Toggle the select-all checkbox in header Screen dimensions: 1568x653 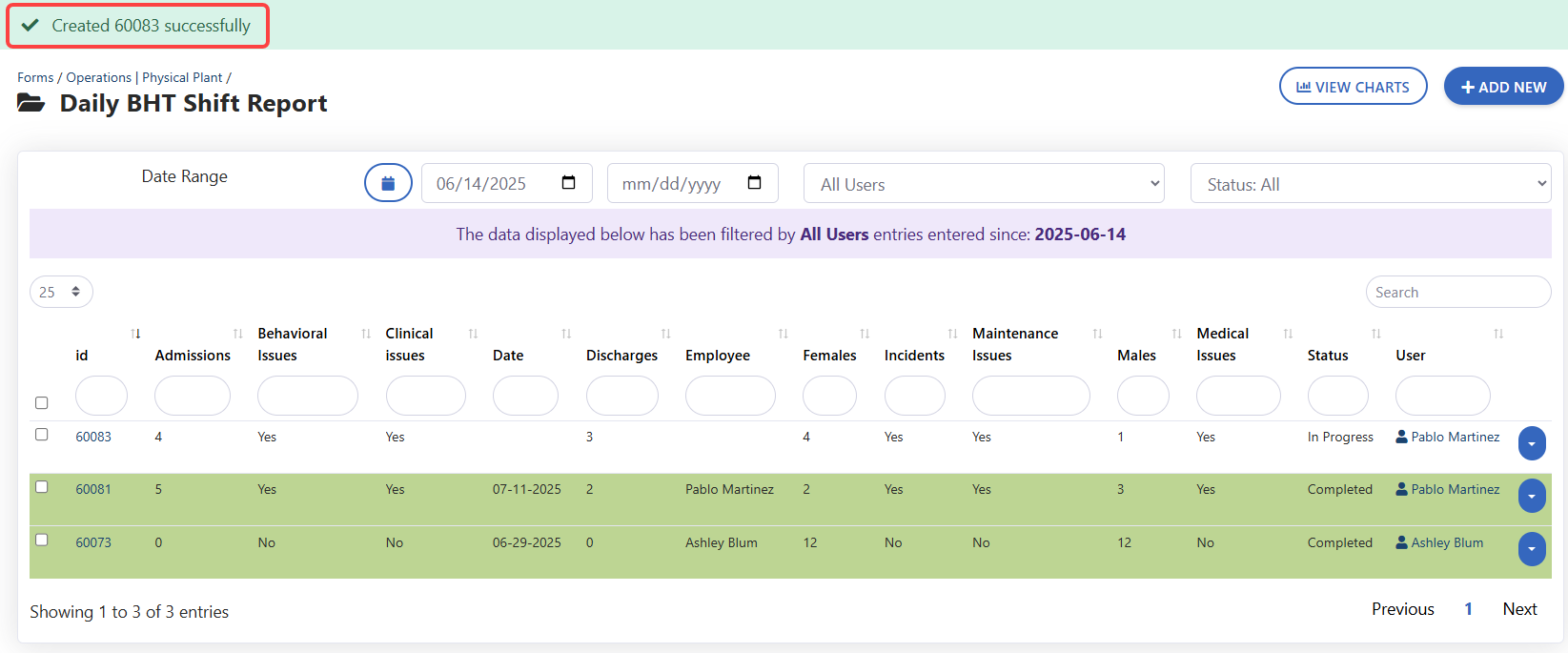(x=42, y=403)
